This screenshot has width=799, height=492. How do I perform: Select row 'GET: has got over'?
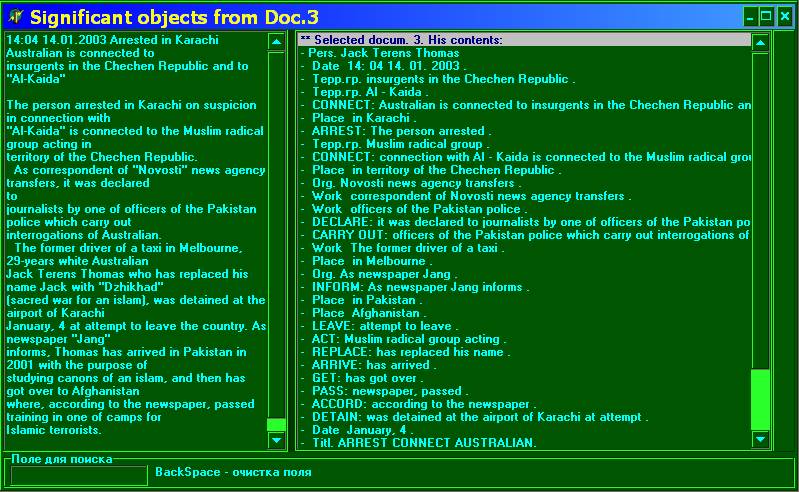click(x=524, y=377)
